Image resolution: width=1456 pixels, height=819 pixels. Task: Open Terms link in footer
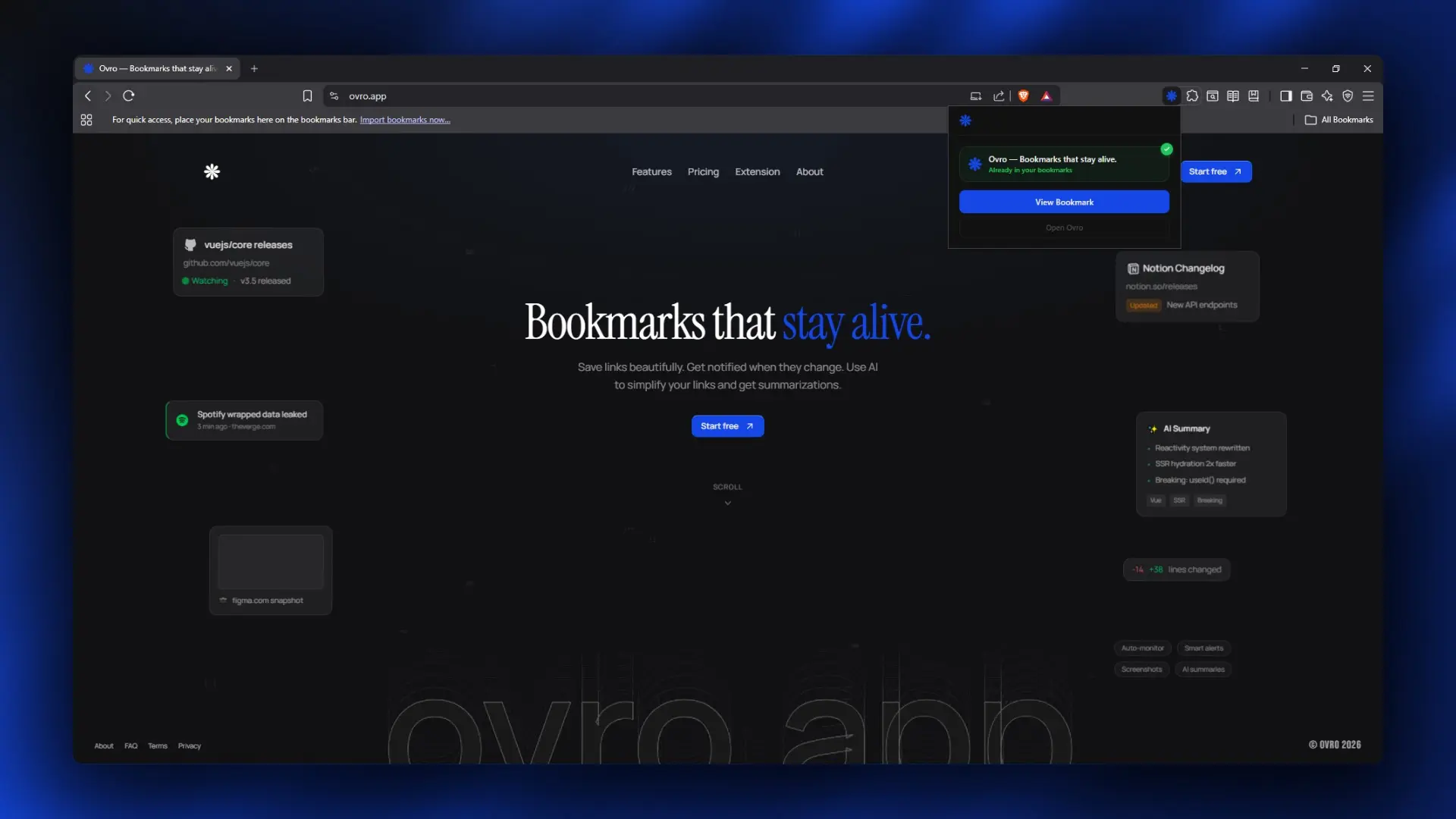click(x=158, y=746)
